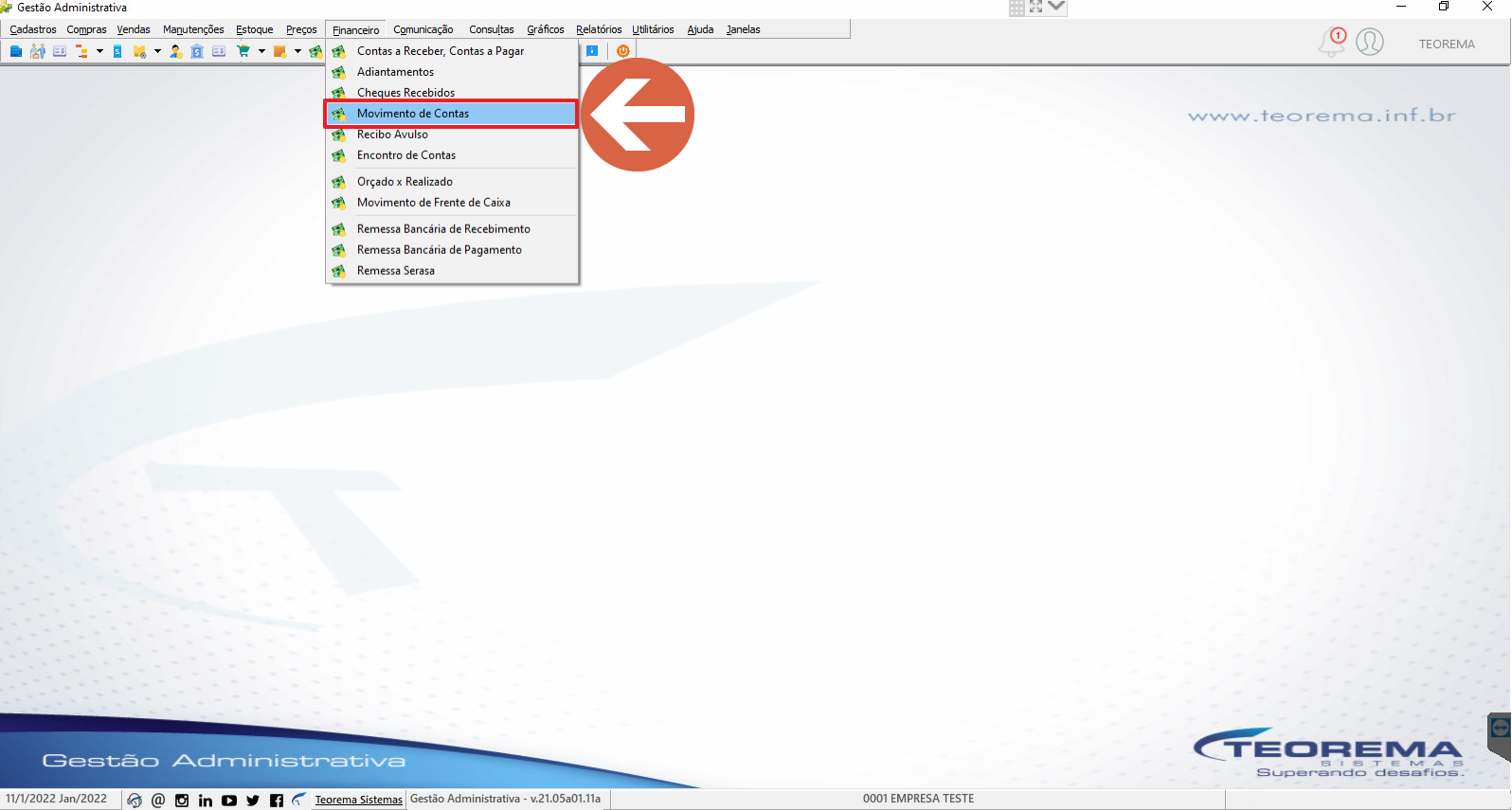Click the bank building toolbar icon
Image resolution: width=1512 pixels, height=810 pixels.
coord(197,51)
